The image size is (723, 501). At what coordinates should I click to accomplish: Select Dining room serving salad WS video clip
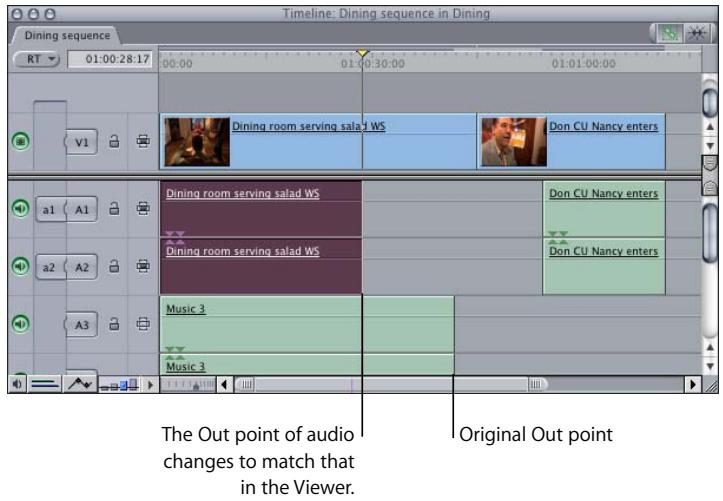click(x=318, y=141)
